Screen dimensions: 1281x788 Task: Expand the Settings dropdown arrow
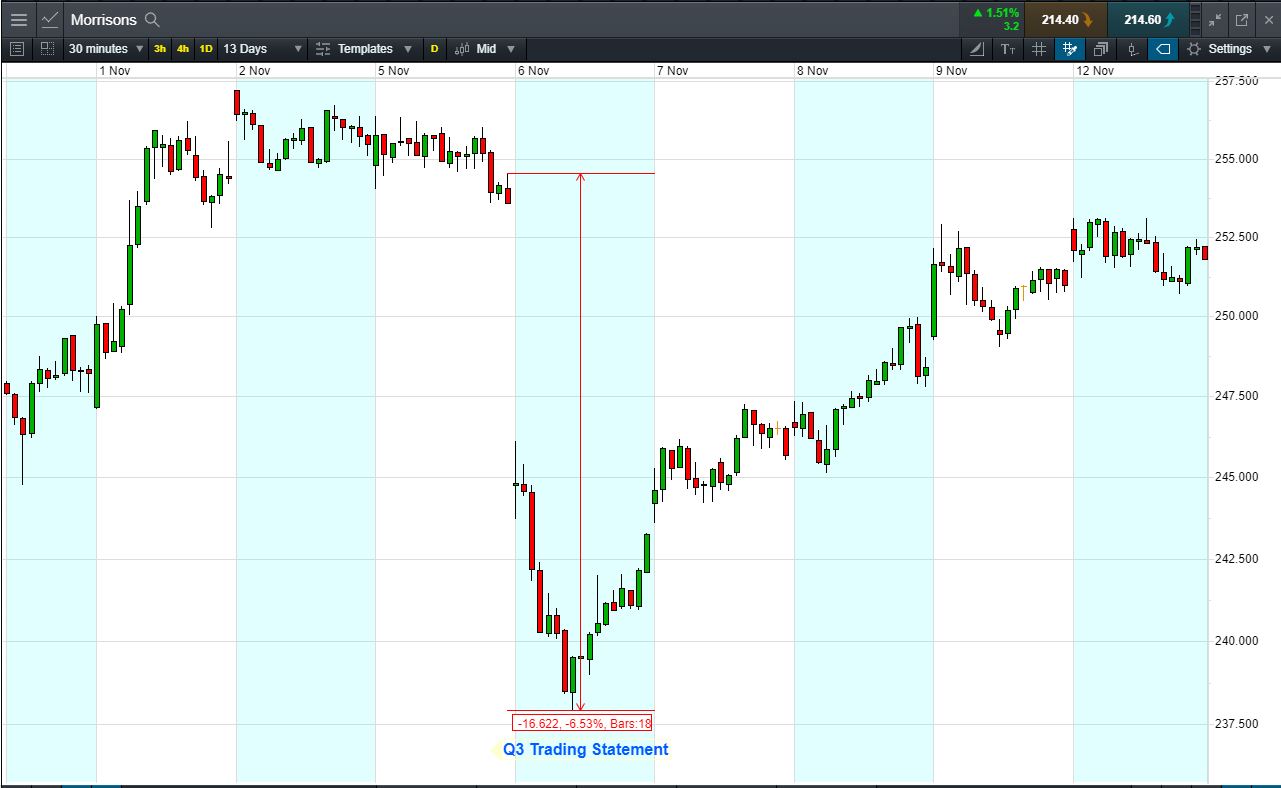(x=1265, y=48)
